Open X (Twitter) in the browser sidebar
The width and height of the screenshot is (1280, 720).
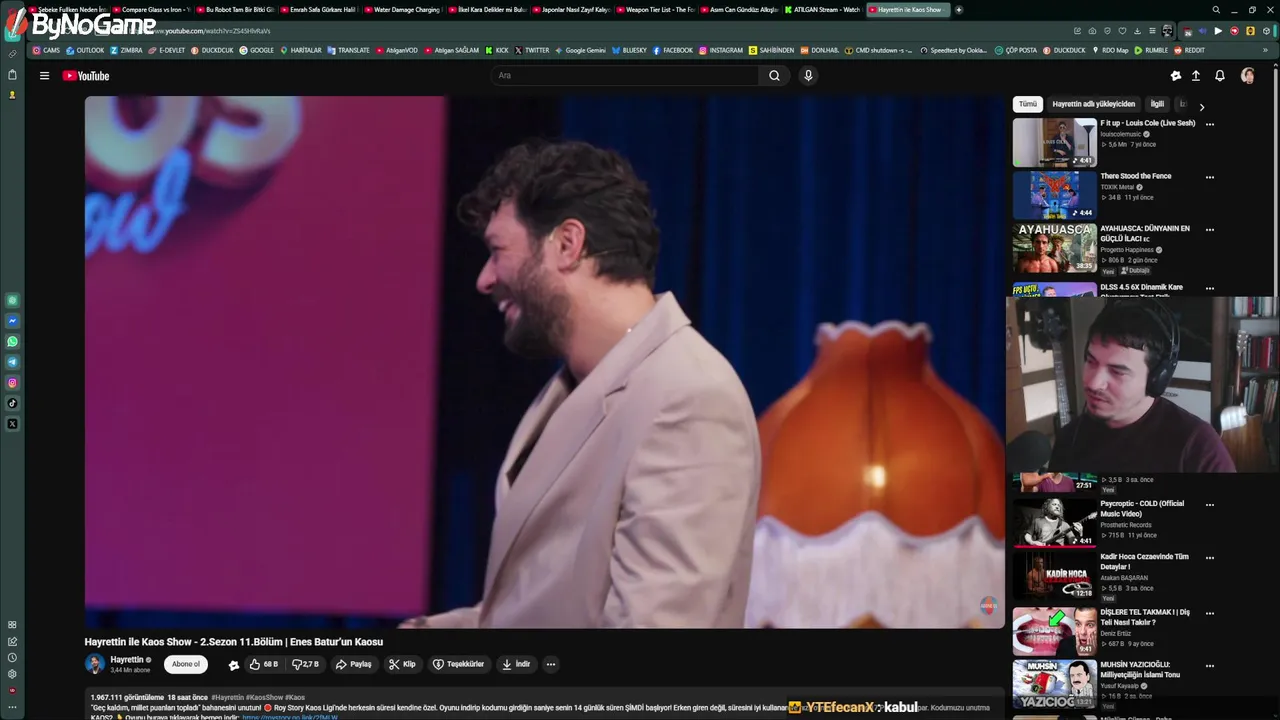[x=12, y=424]
